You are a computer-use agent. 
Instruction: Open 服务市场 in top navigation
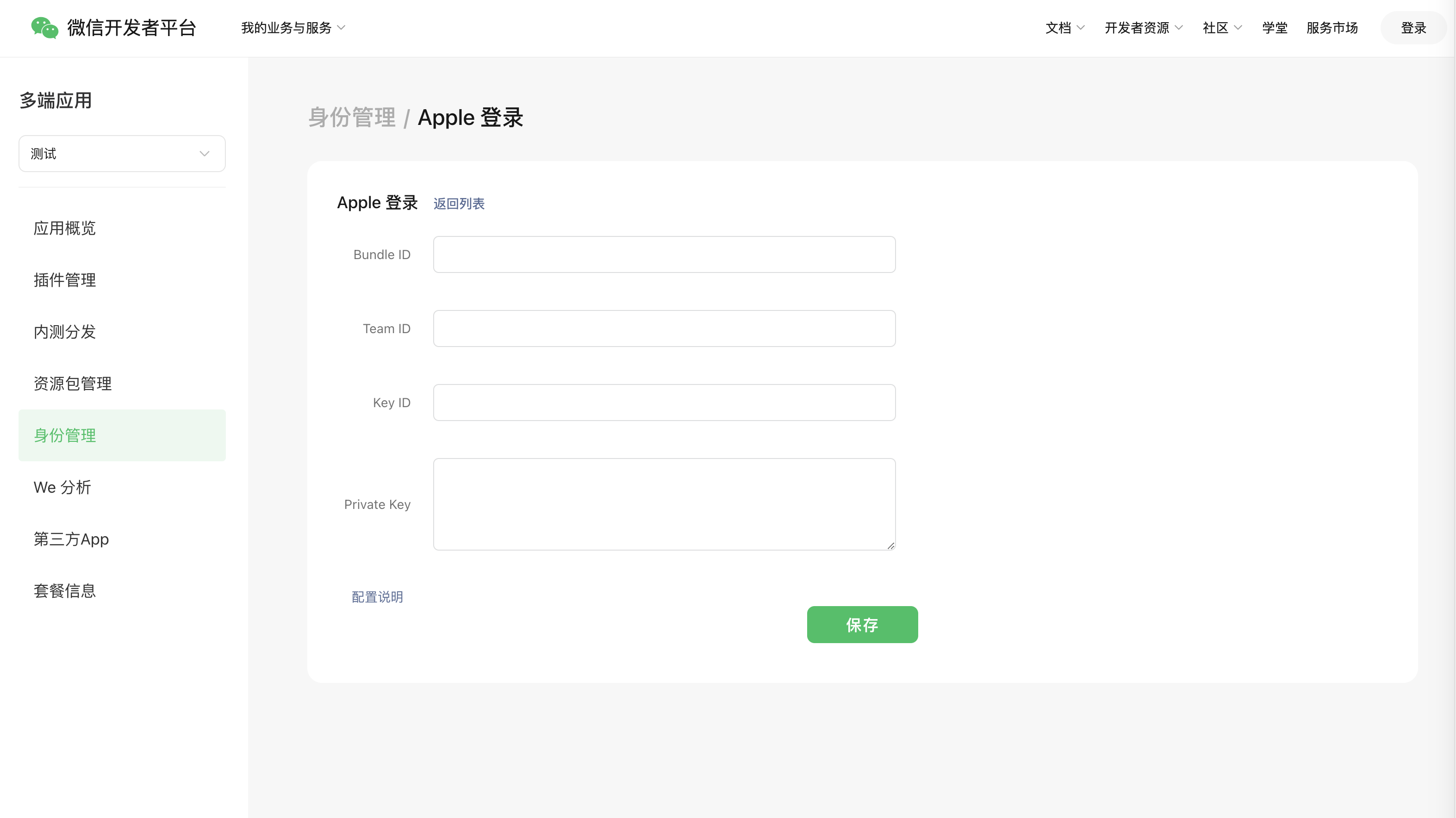click(x=1332, y=28)
